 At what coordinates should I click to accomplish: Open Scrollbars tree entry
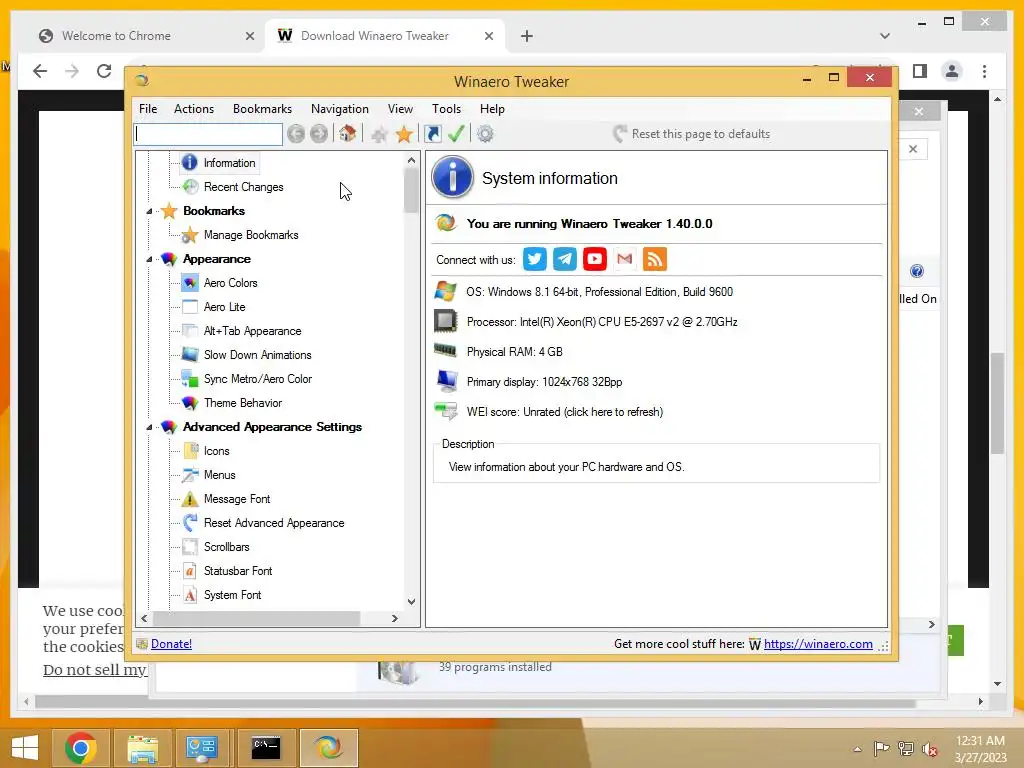pos(226,547)
